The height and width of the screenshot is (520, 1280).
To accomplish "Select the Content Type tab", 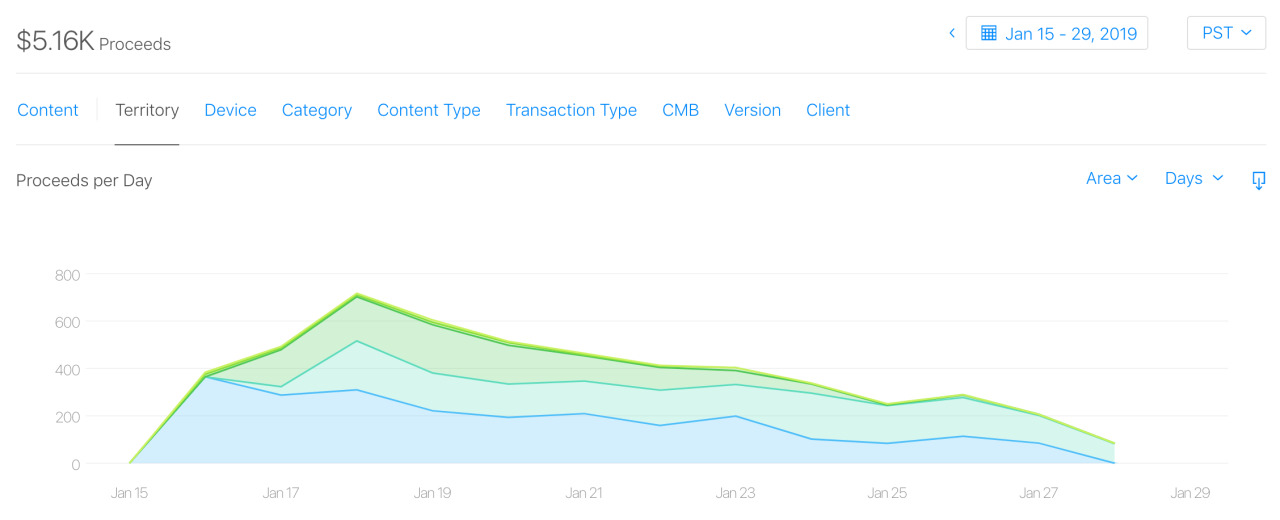I will click(x=429, y=110).
